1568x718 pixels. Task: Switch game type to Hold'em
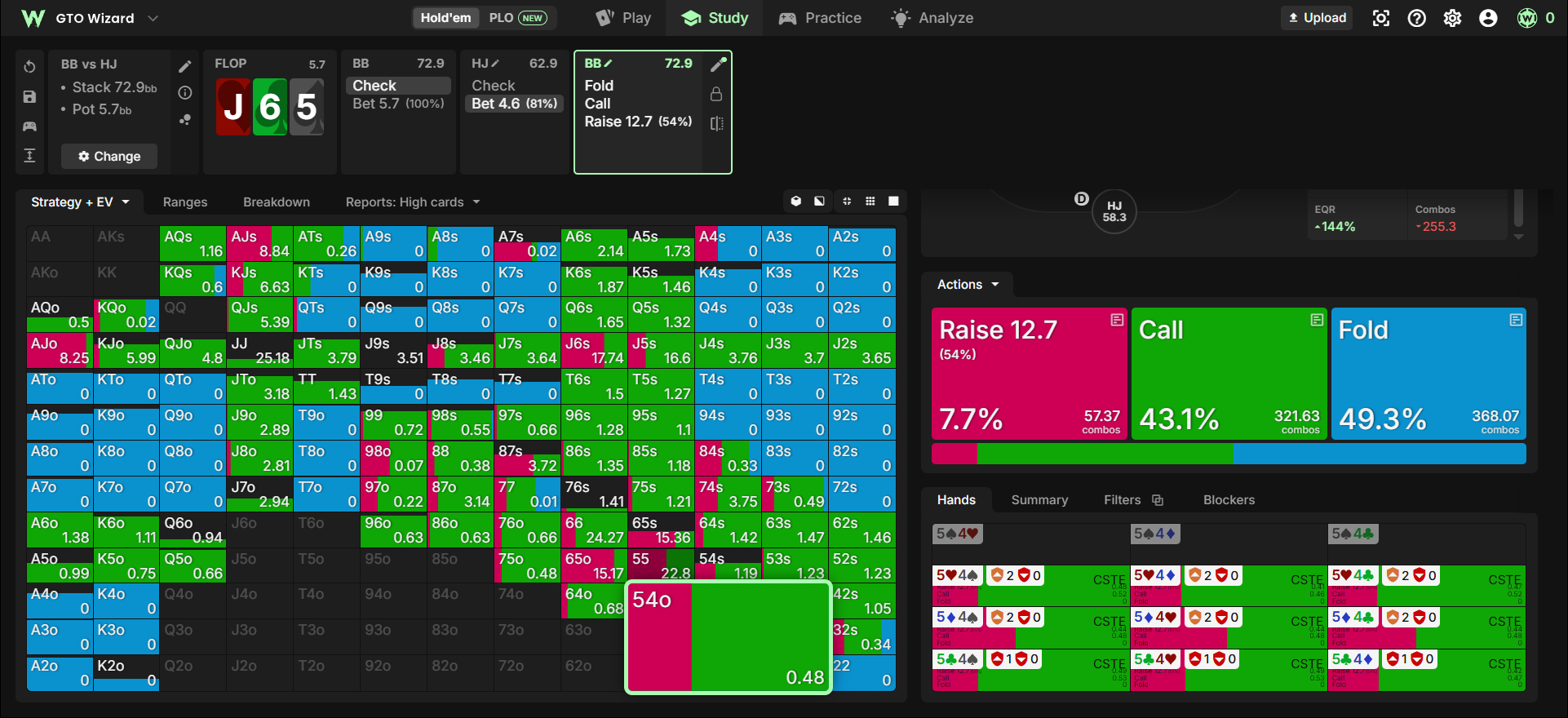[x=445, y=18]
